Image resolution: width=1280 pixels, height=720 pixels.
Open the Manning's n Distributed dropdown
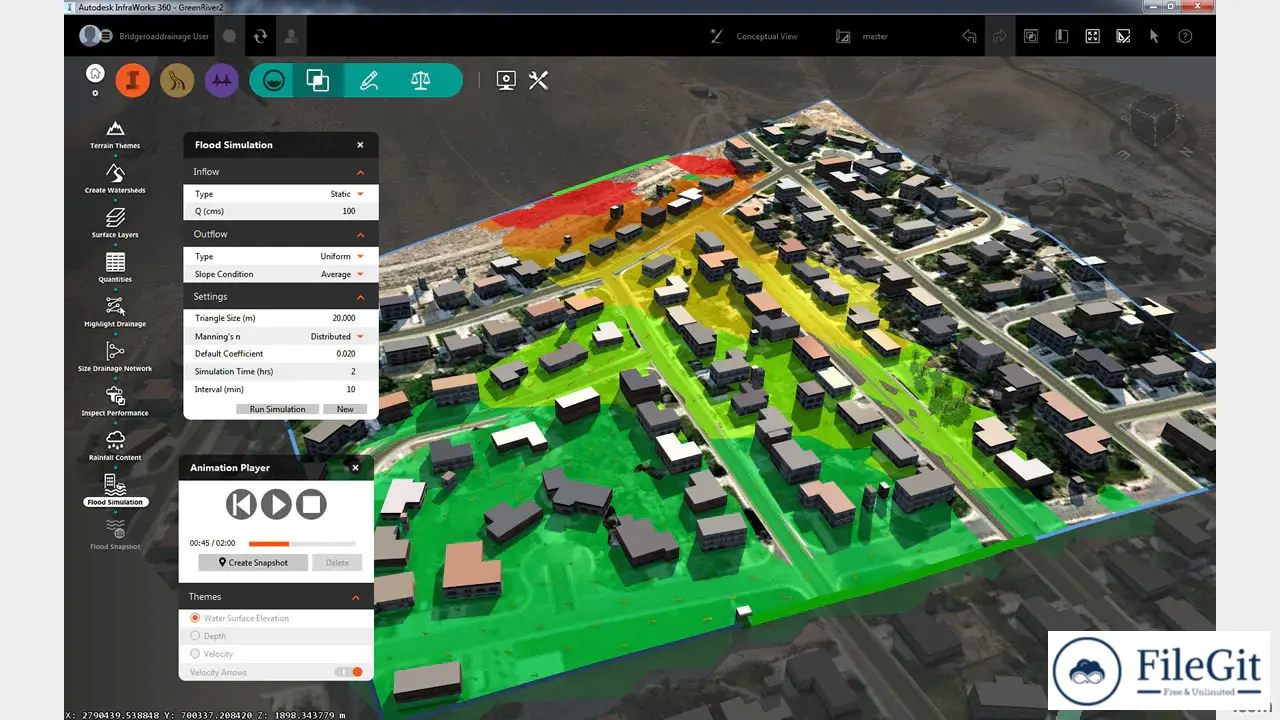coord(337,337)
